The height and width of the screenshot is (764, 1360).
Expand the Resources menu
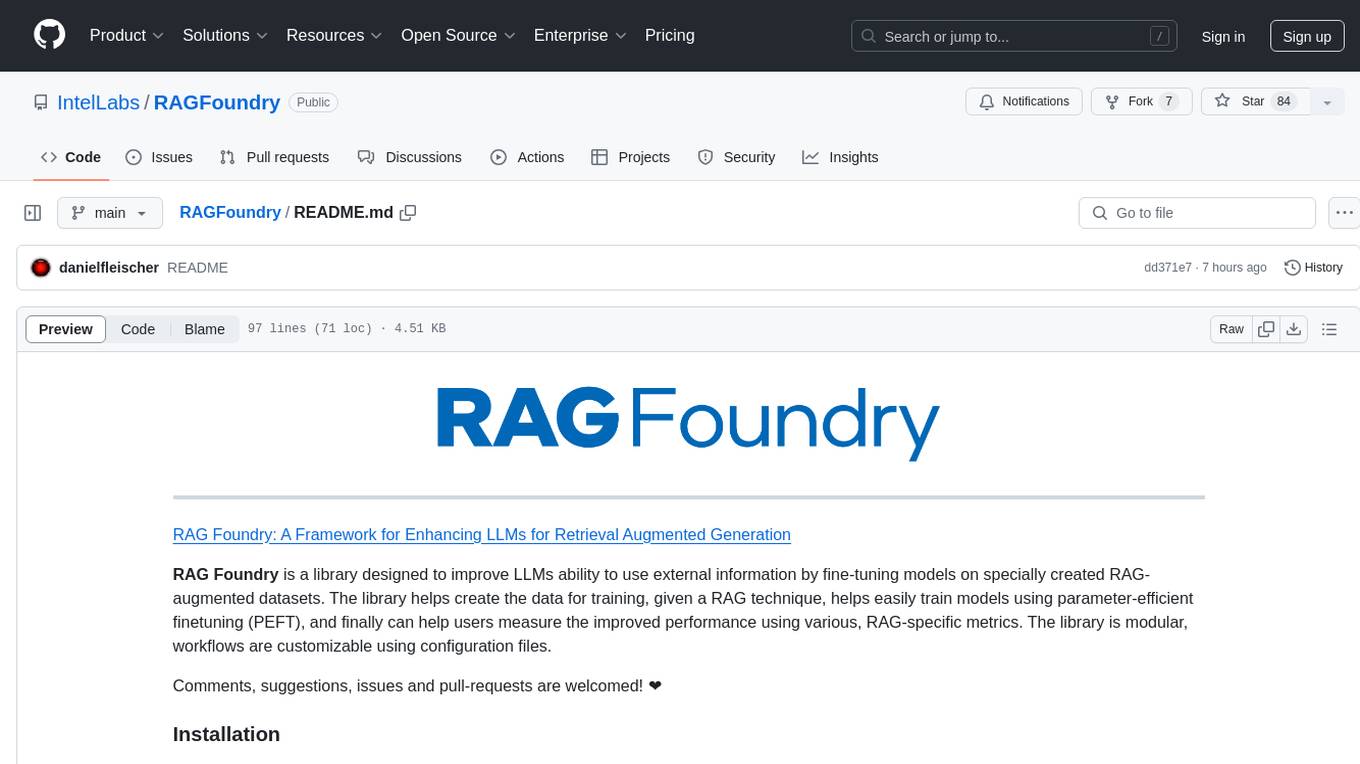point(334,35)
